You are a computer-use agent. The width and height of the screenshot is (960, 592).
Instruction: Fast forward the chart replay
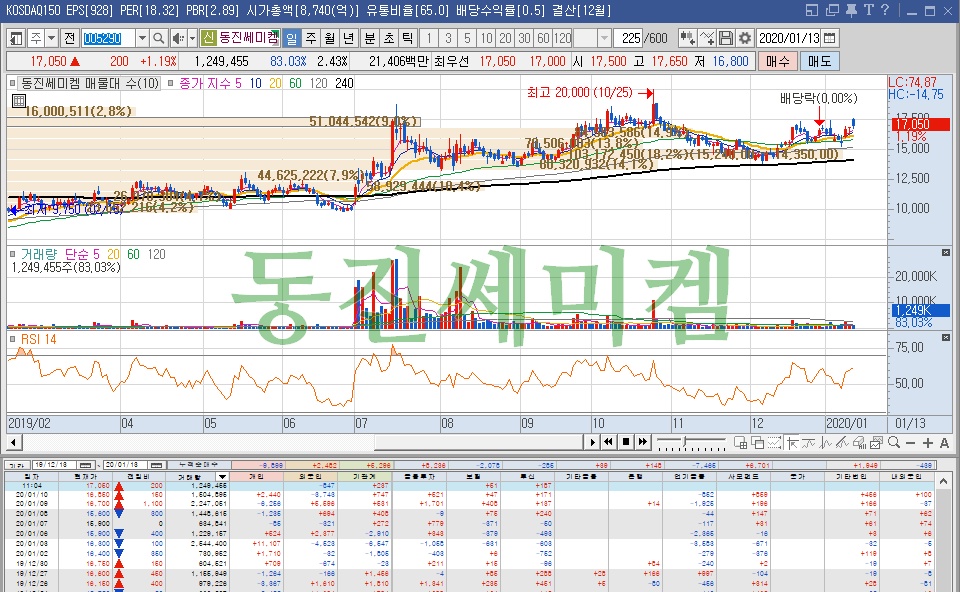[642, 442]
